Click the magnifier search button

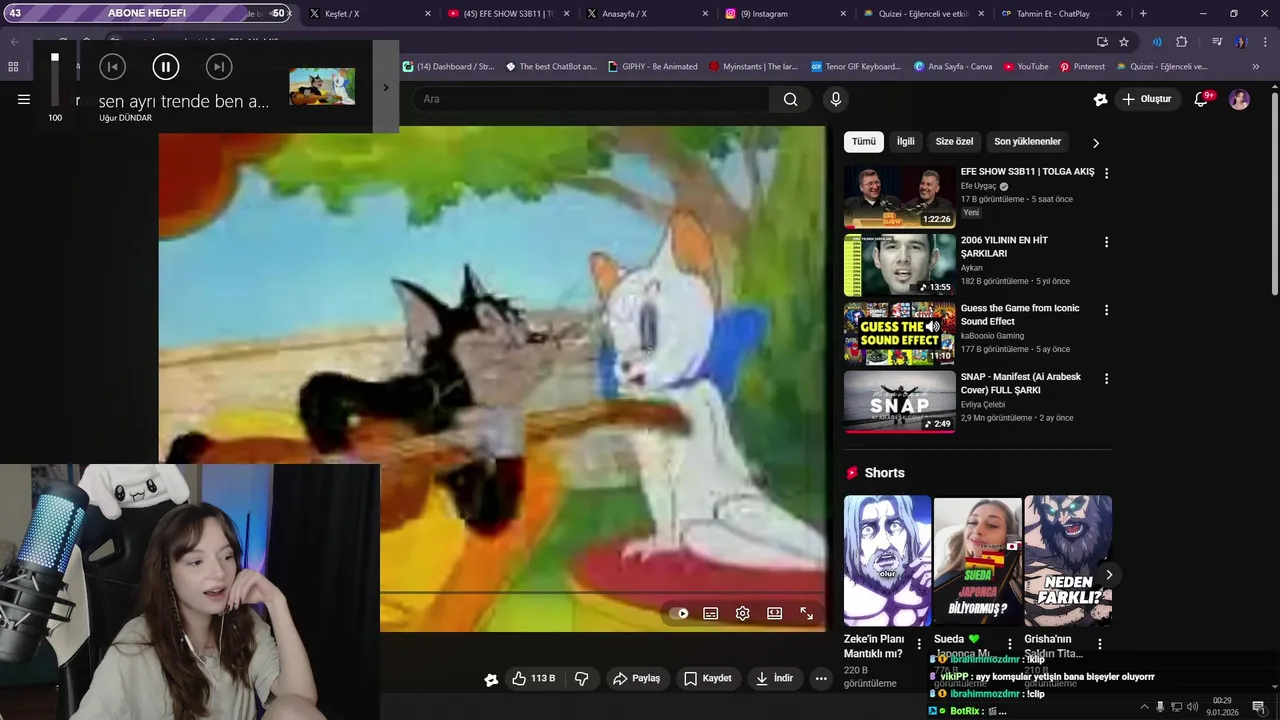791,99
